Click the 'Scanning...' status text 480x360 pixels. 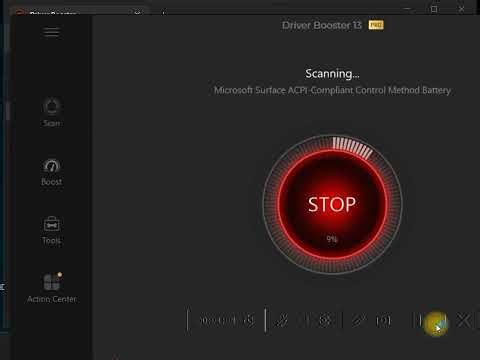point(332,73)
